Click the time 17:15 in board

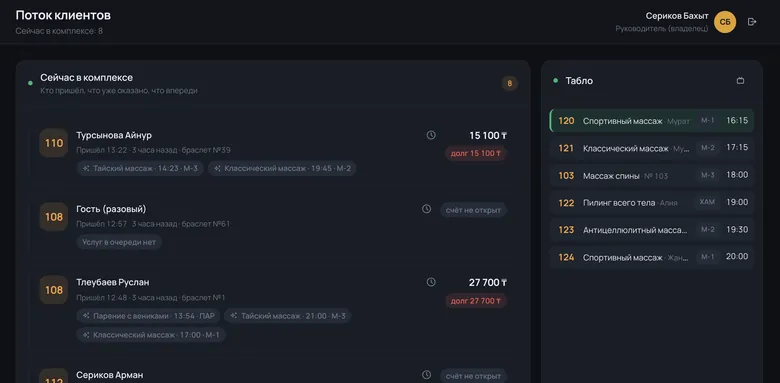[737, 148]
